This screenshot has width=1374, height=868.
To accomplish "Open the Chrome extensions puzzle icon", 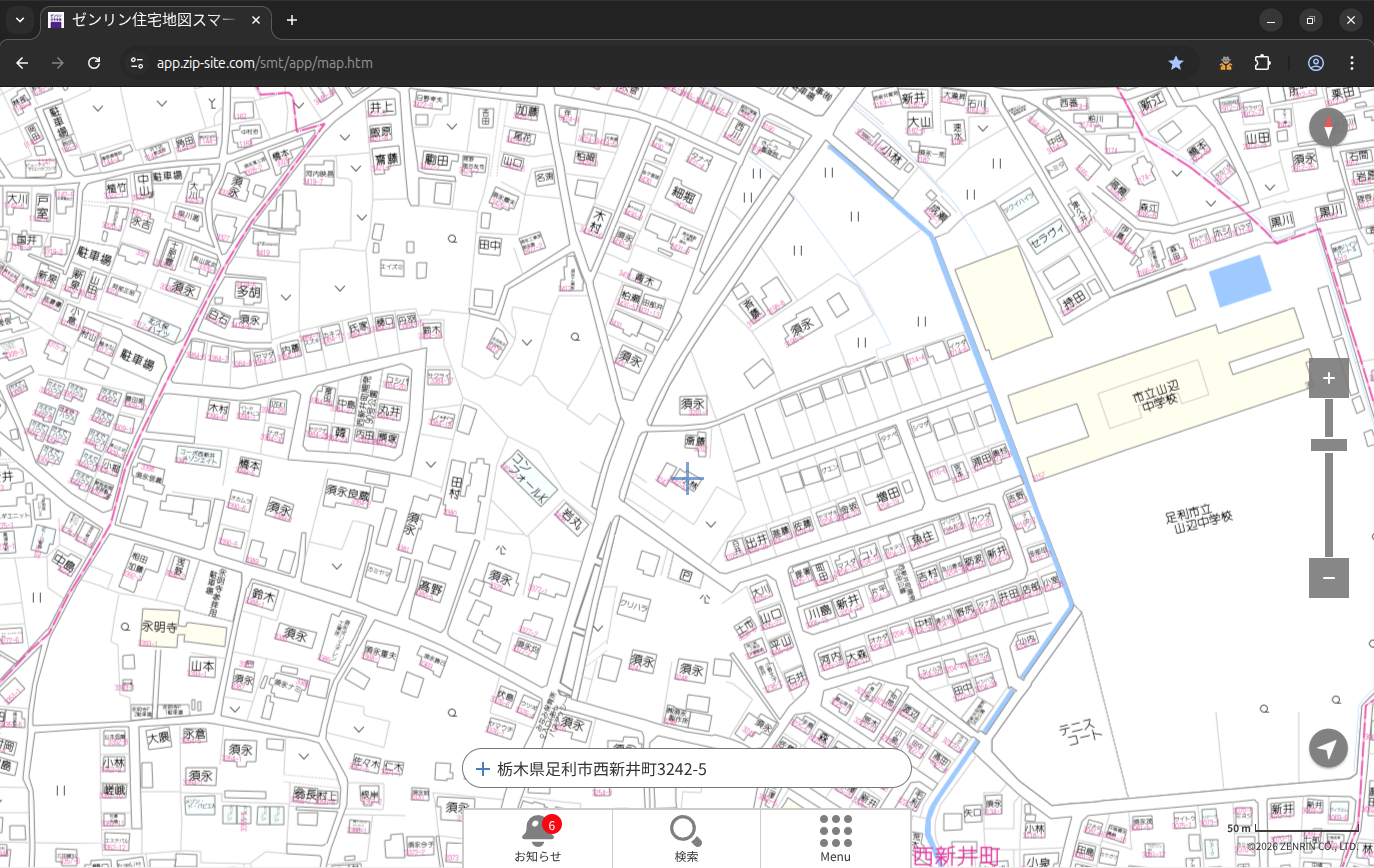I will [1262, 63].
